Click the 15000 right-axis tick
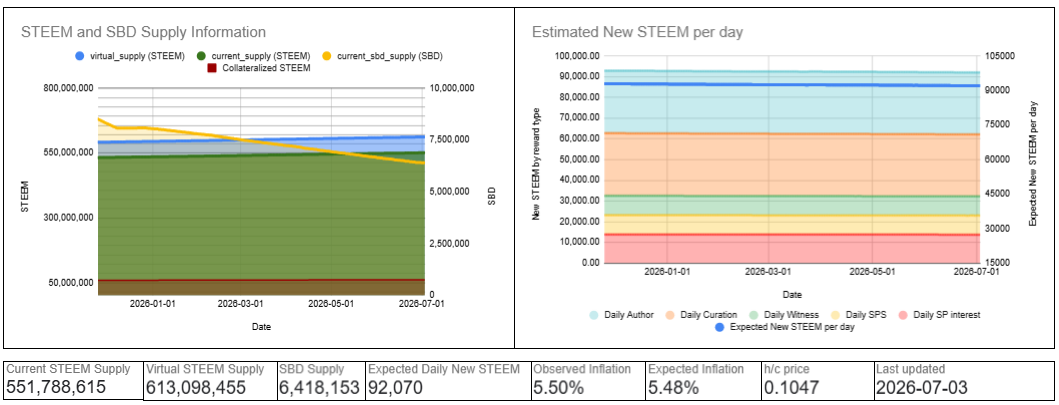 click(996, 263)
